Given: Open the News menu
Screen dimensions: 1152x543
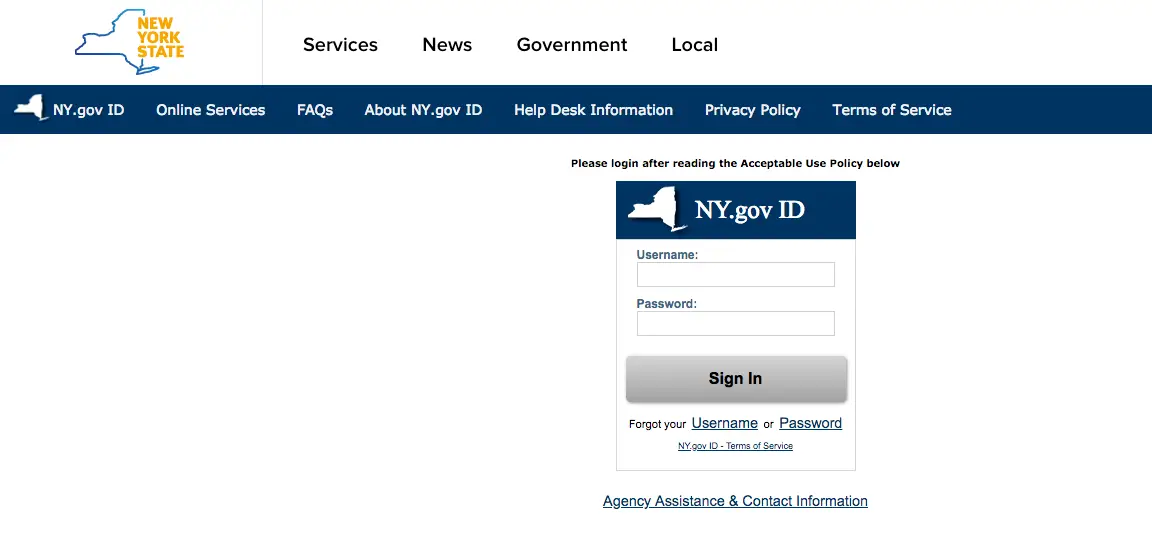Looking at the screenshot, I should (x=447, y=45).
